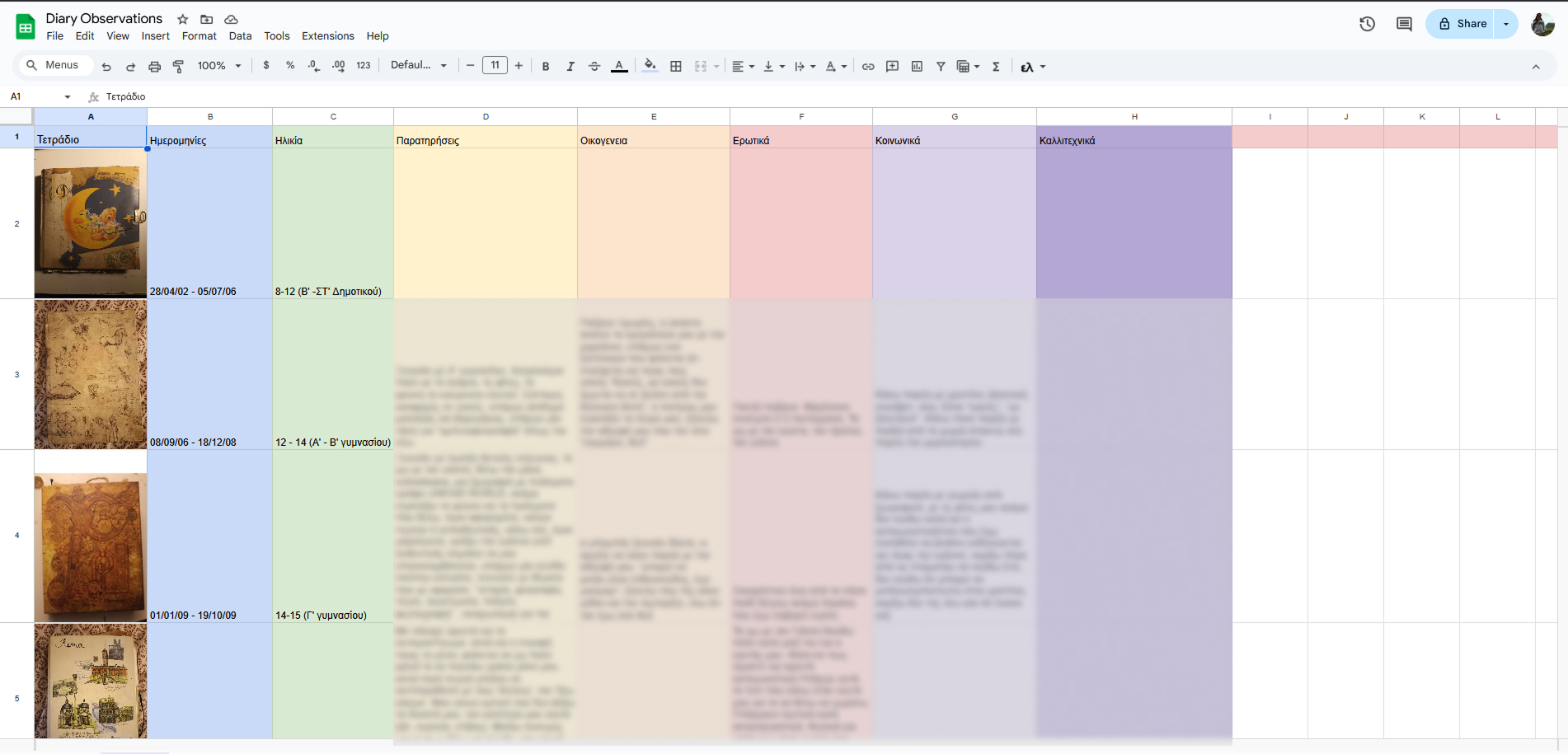Create a filter icon

pos(941,67)
